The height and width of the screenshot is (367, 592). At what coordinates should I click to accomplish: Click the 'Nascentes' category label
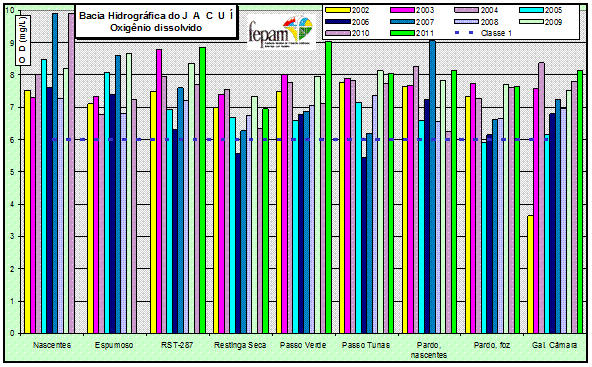pos(52,345)
